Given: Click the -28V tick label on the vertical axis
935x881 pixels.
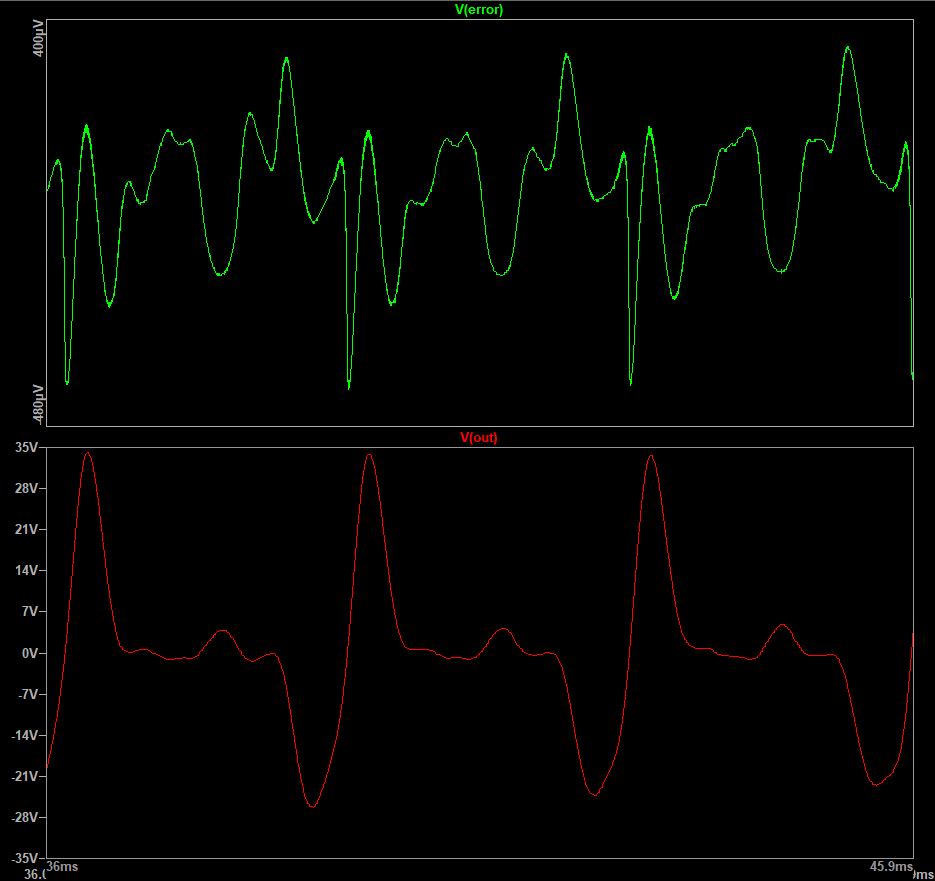Looking at the screenshot, I should click(x=24, y=818).
